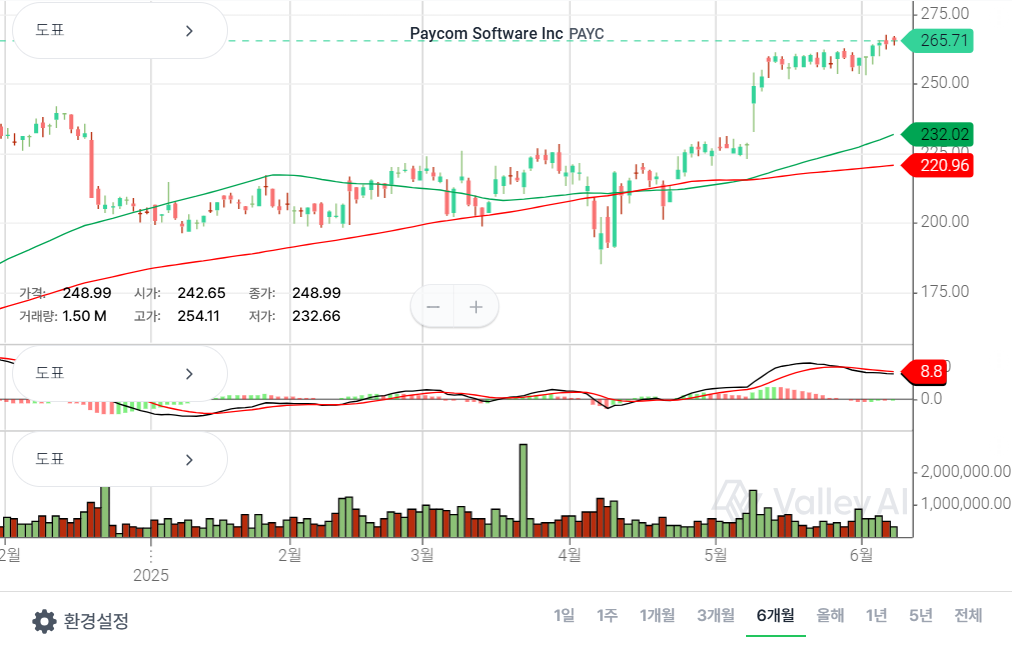Select the 1일 time range
This screenshot has height=646, width=1012.
[563, 615]
